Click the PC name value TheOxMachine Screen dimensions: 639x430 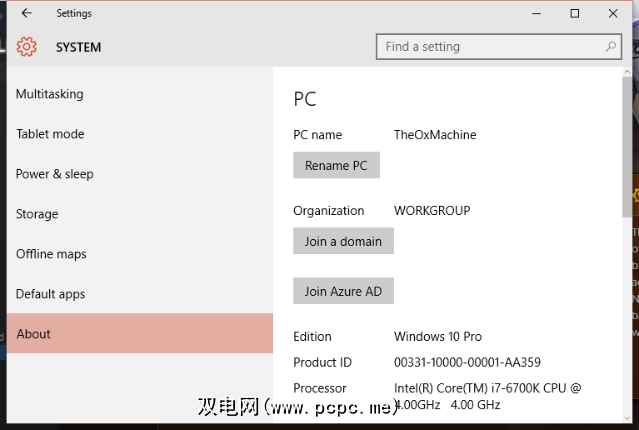point(435,135)
